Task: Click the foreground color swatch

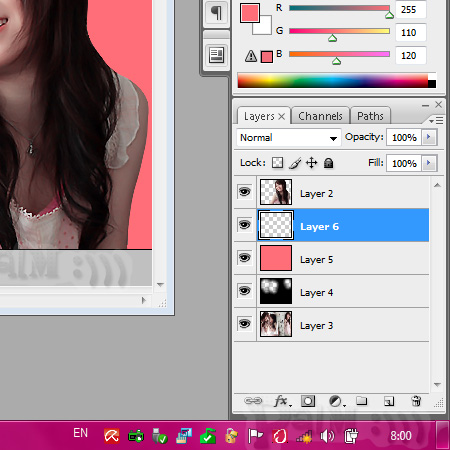Action: point(250,13)
